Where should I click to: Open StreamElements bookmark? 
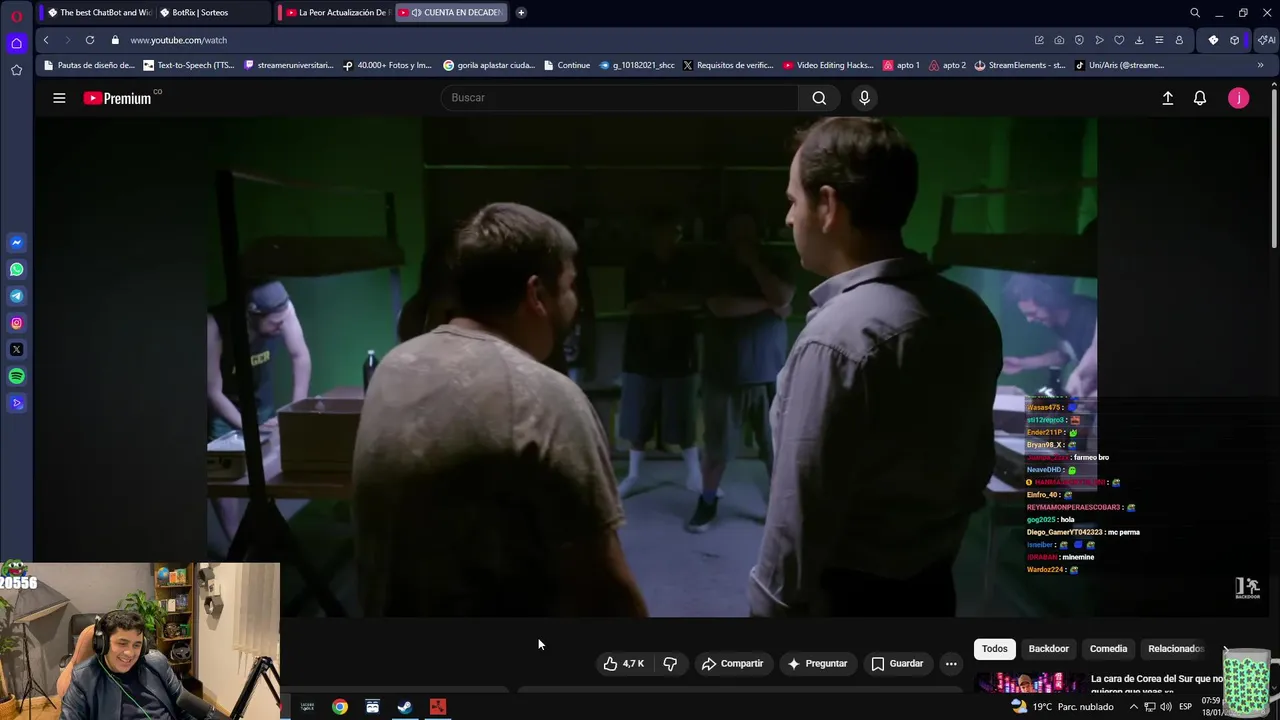pos(1020,65)
